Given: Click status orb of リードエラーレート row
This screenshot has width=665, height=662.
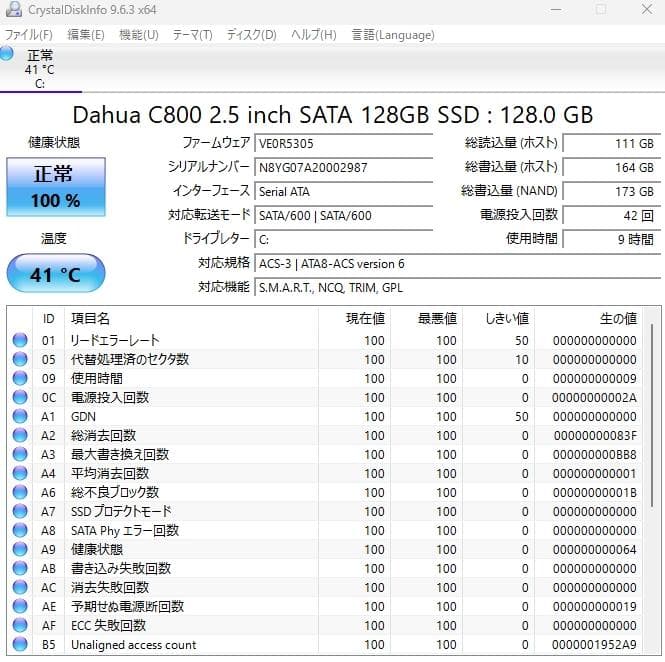Looking at the screenshot, I should pyautogui.click(x=20, y=340).
